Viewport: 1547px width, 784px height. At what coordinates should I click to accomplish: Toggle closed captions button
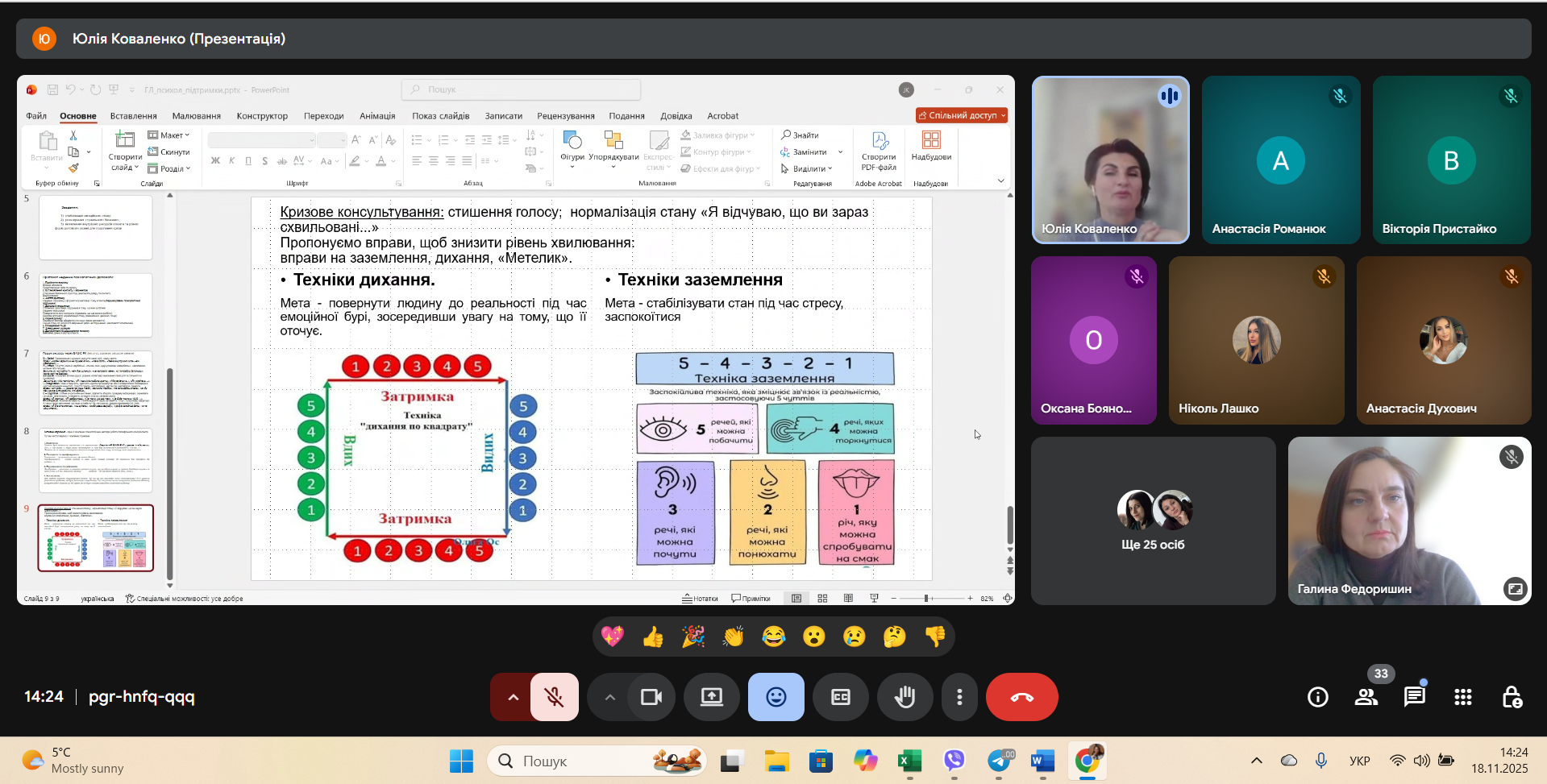click(840, 697)
